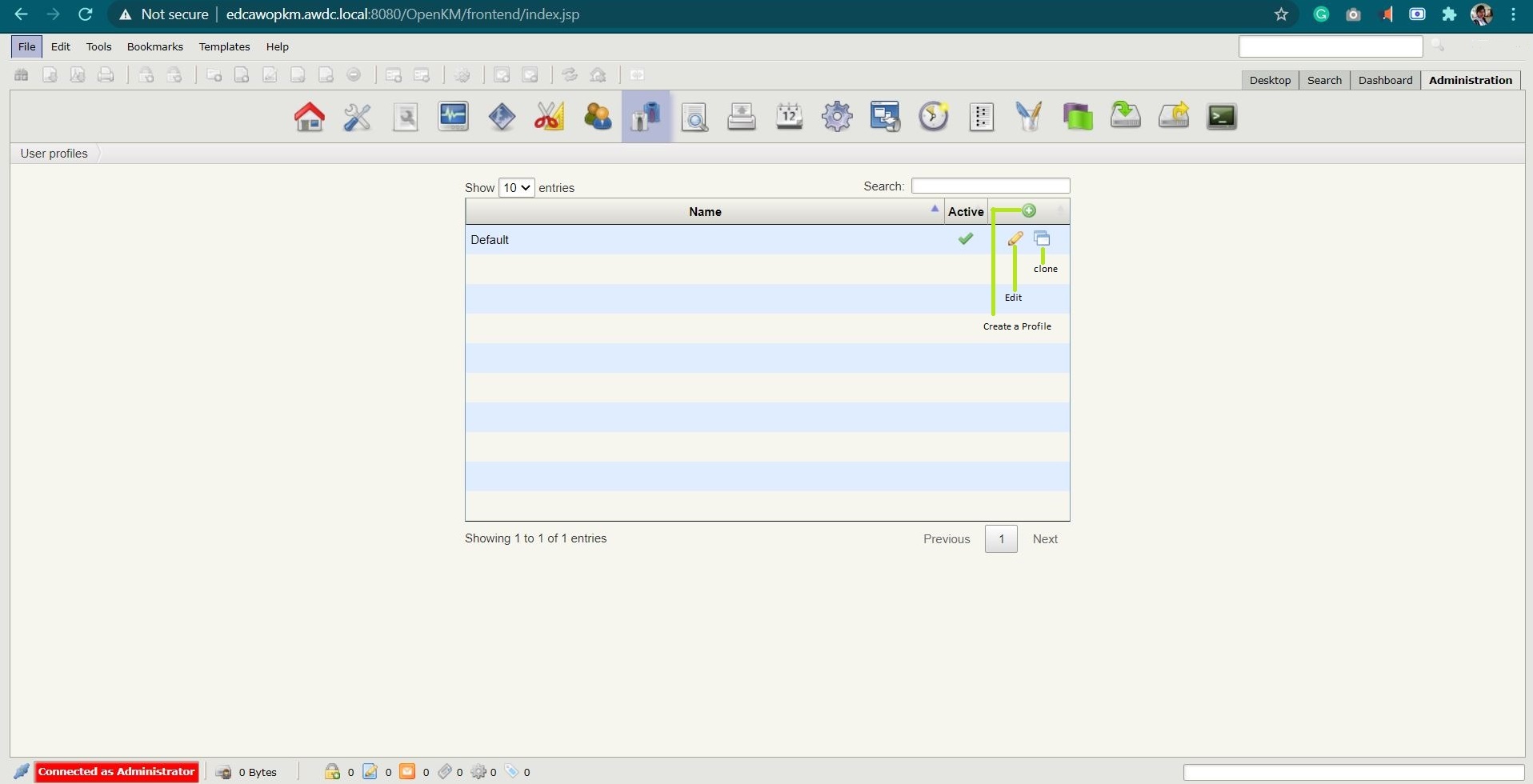1533x784 pixels.
Task: Open the export drive icon with yellow arrow
Action: [1174, 116]
